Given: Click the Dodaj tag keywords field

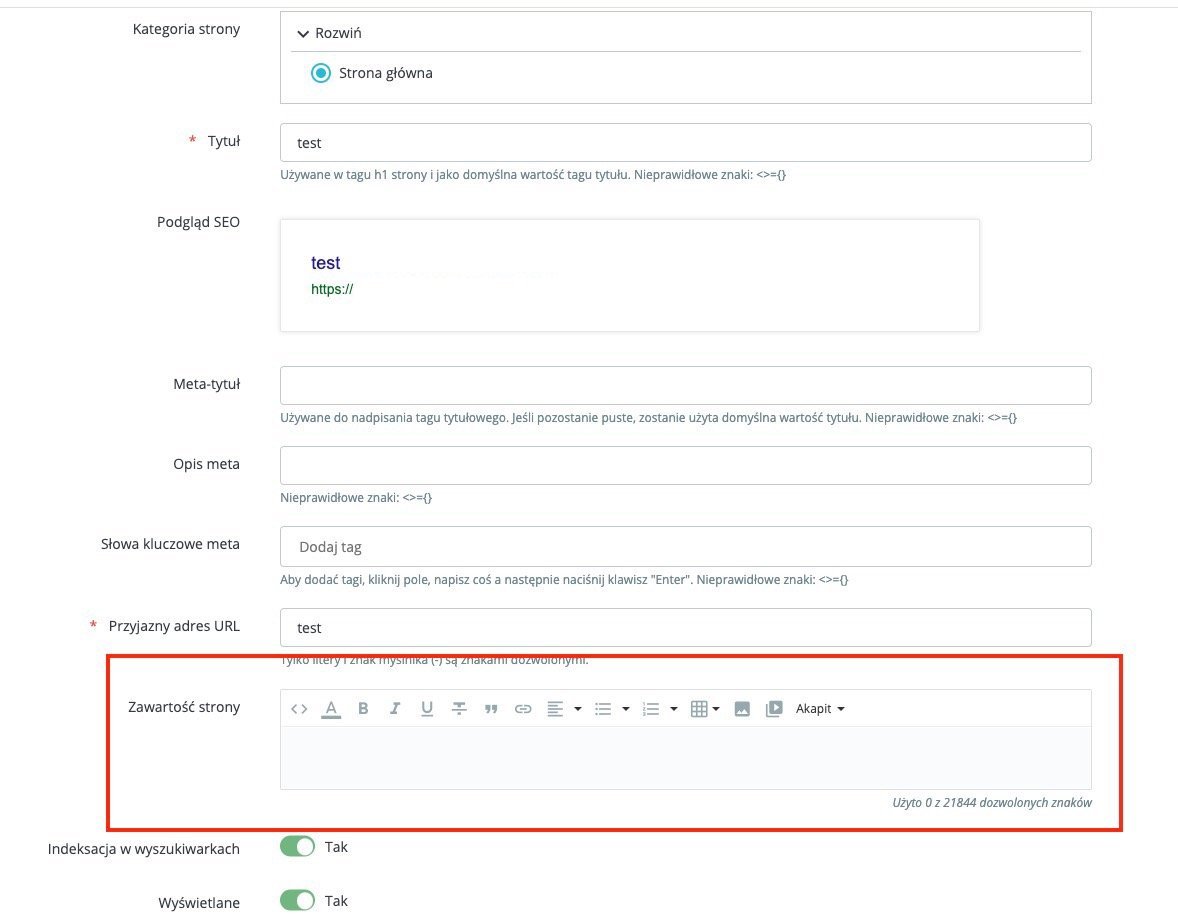Looking at the screenshot, I should pos(685,547).
